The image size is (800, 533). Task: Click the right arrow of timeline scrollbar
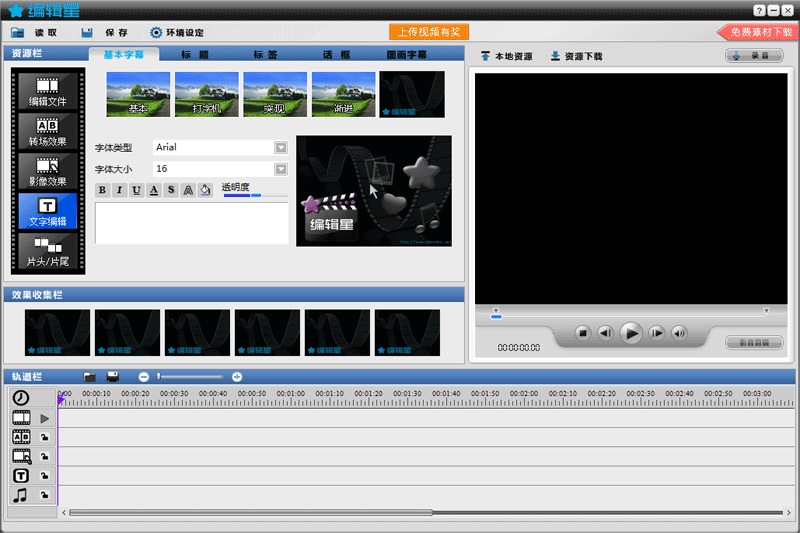pos(789,513)
